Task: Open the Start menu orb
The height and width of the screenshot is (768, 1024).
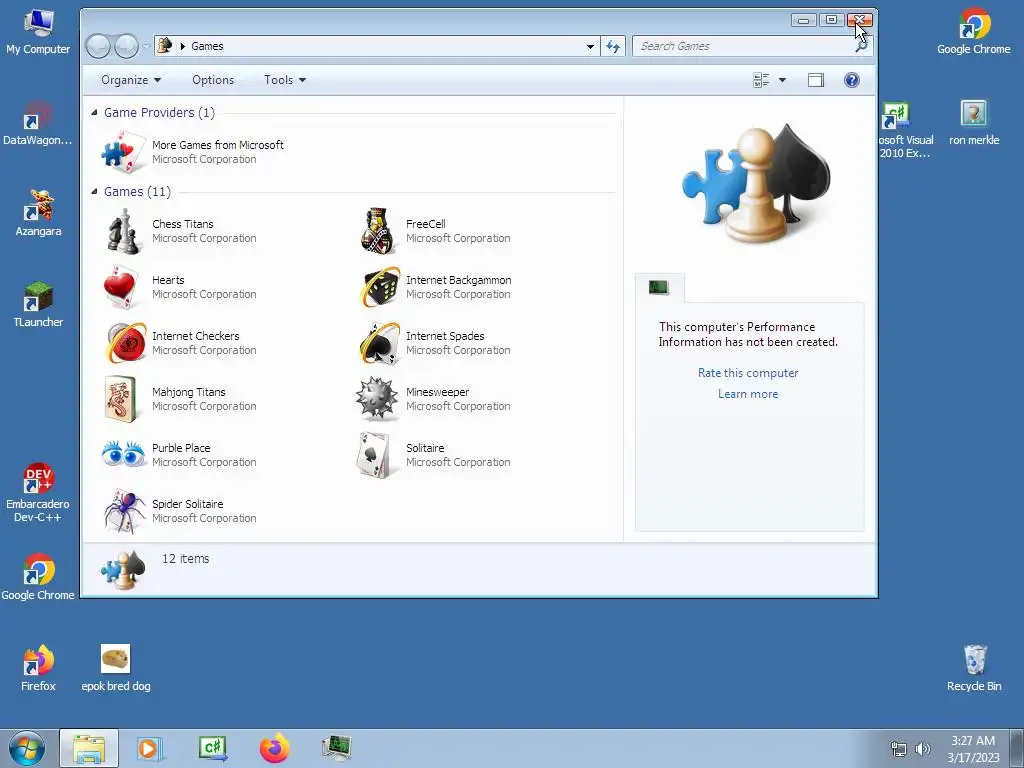Action: (26, 748)
